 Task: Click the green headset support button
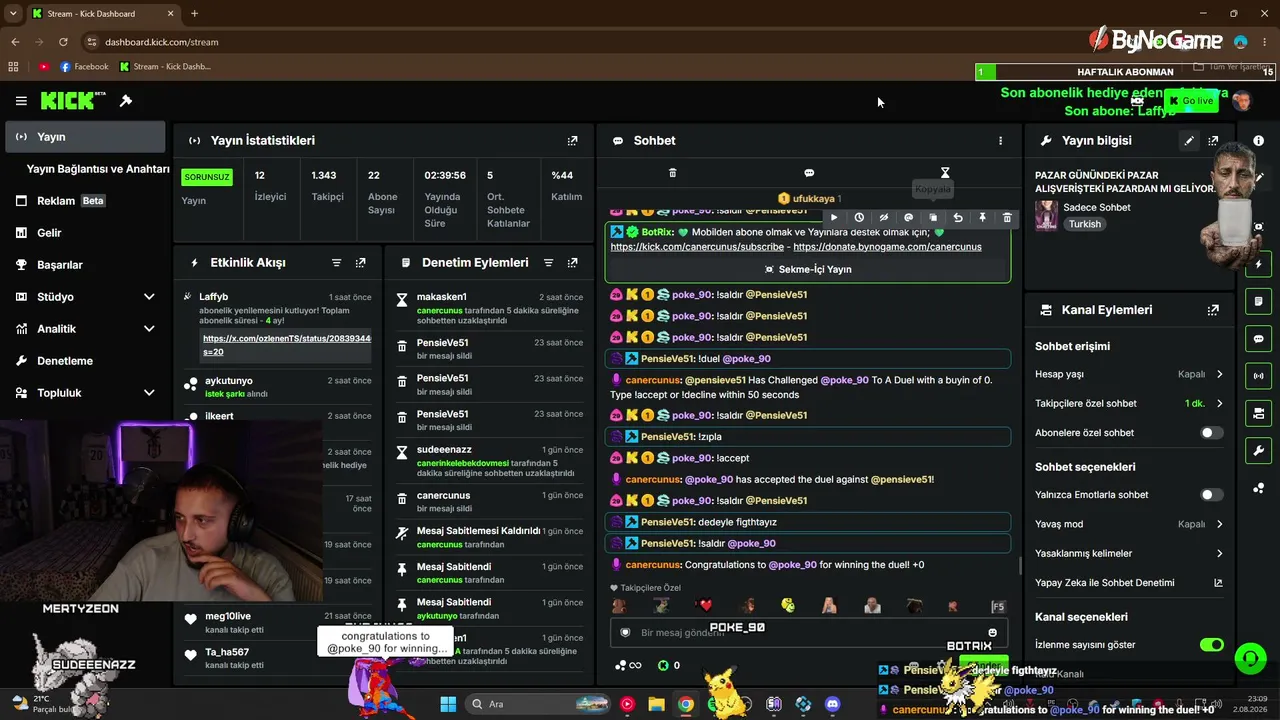point(1250,658)
